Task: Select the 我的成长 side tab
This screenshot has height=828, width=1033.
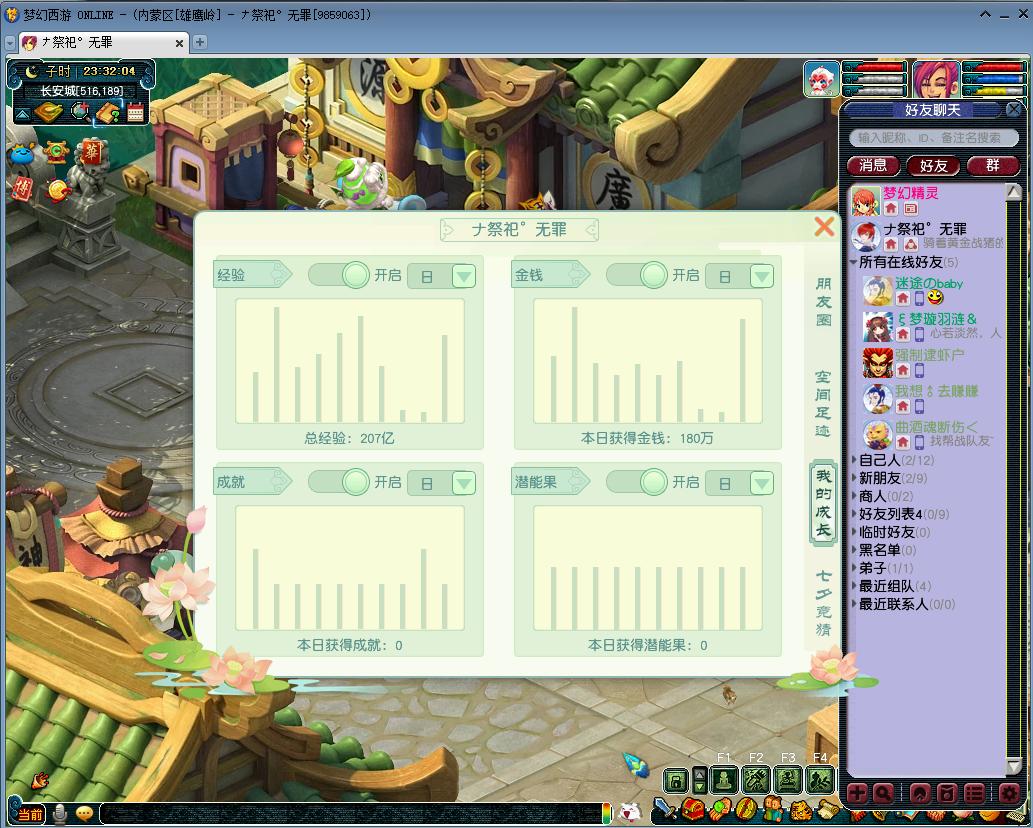Action: pyautogui.click(x=823, y=503)
